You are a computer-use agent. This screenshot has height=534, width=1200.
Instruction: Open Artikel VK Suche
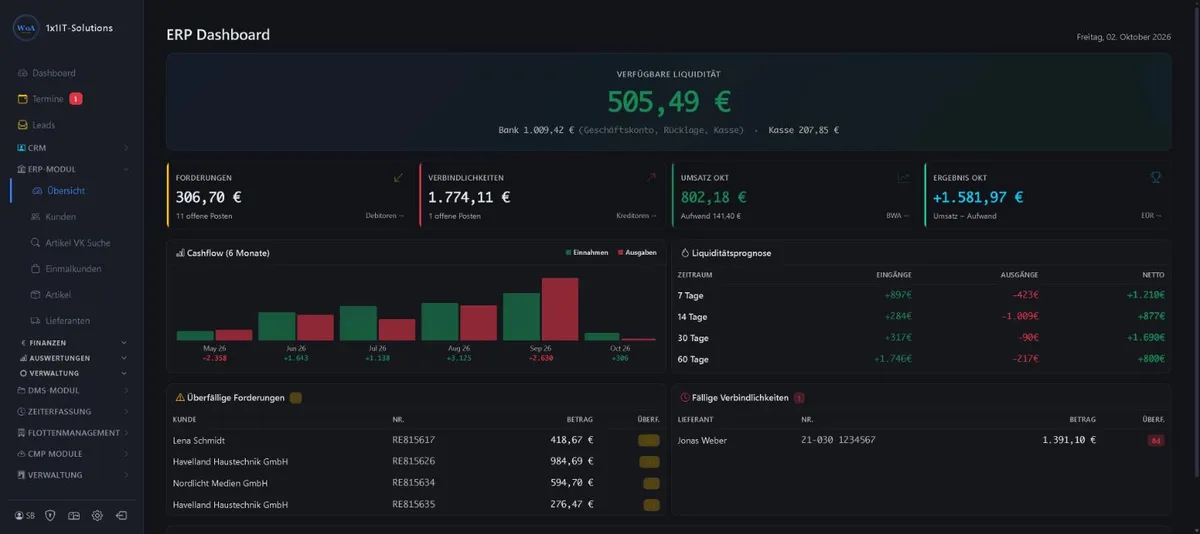pos(70,243)
